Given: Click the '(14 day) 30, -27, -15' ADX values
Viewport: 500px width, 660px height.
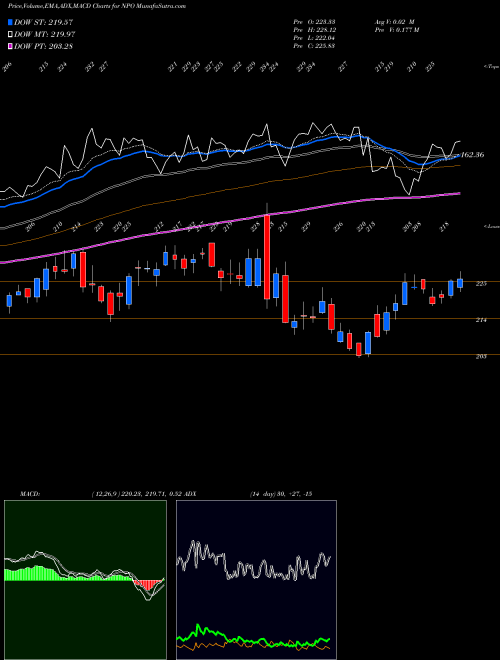Looking at the screenshot, I should (x=281, y=493).
